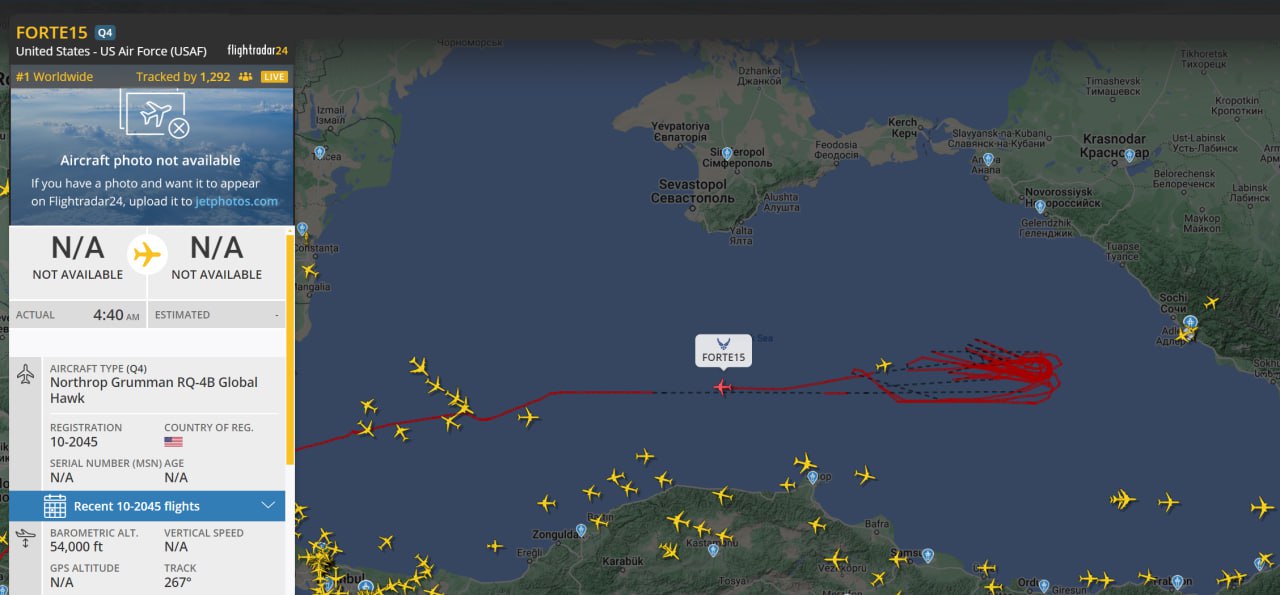This screenshot has height=595, width=1280.
Task: Click the FORTE15 USAF label on map
Action: [x=723, y=350]
